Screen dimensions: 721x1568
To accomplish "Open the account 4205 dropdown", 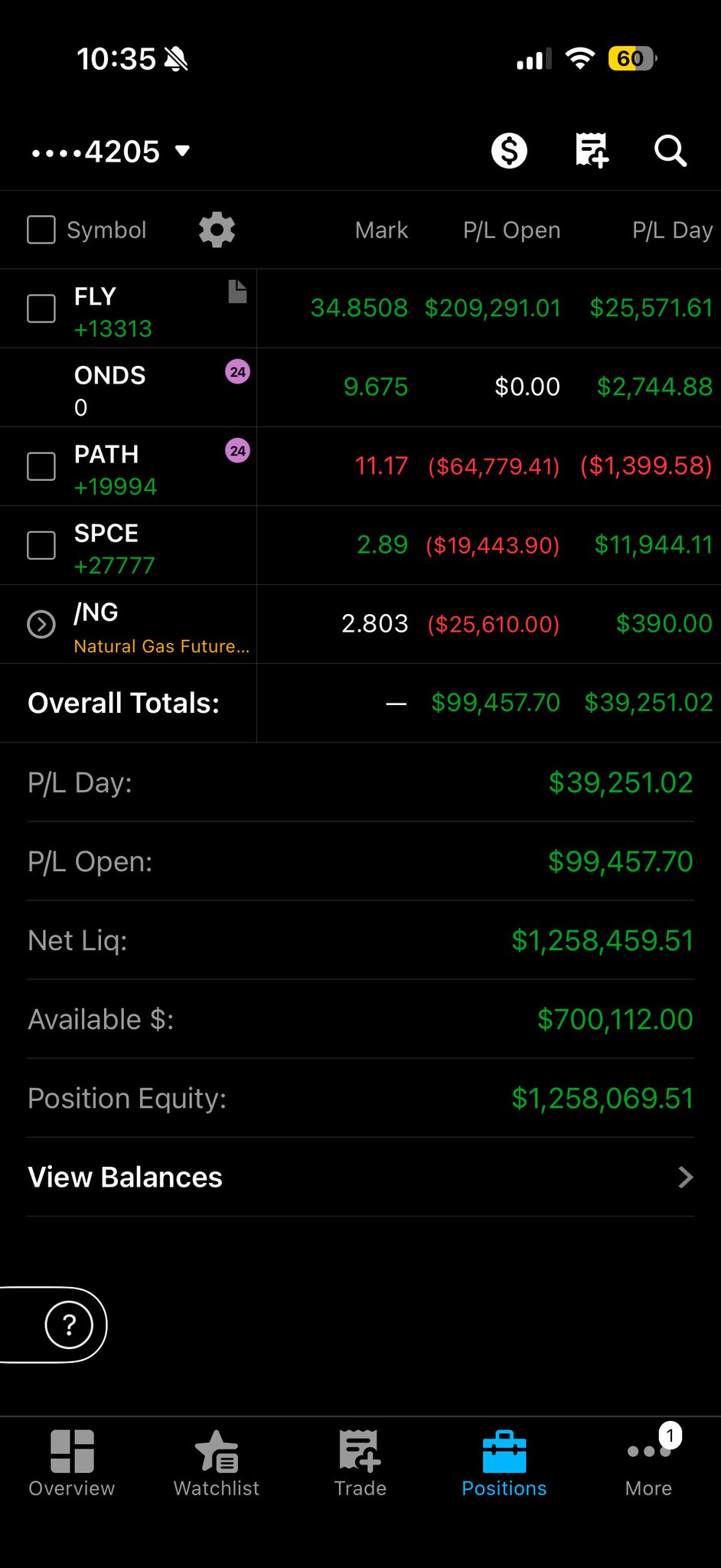I will tap(111, 151).
